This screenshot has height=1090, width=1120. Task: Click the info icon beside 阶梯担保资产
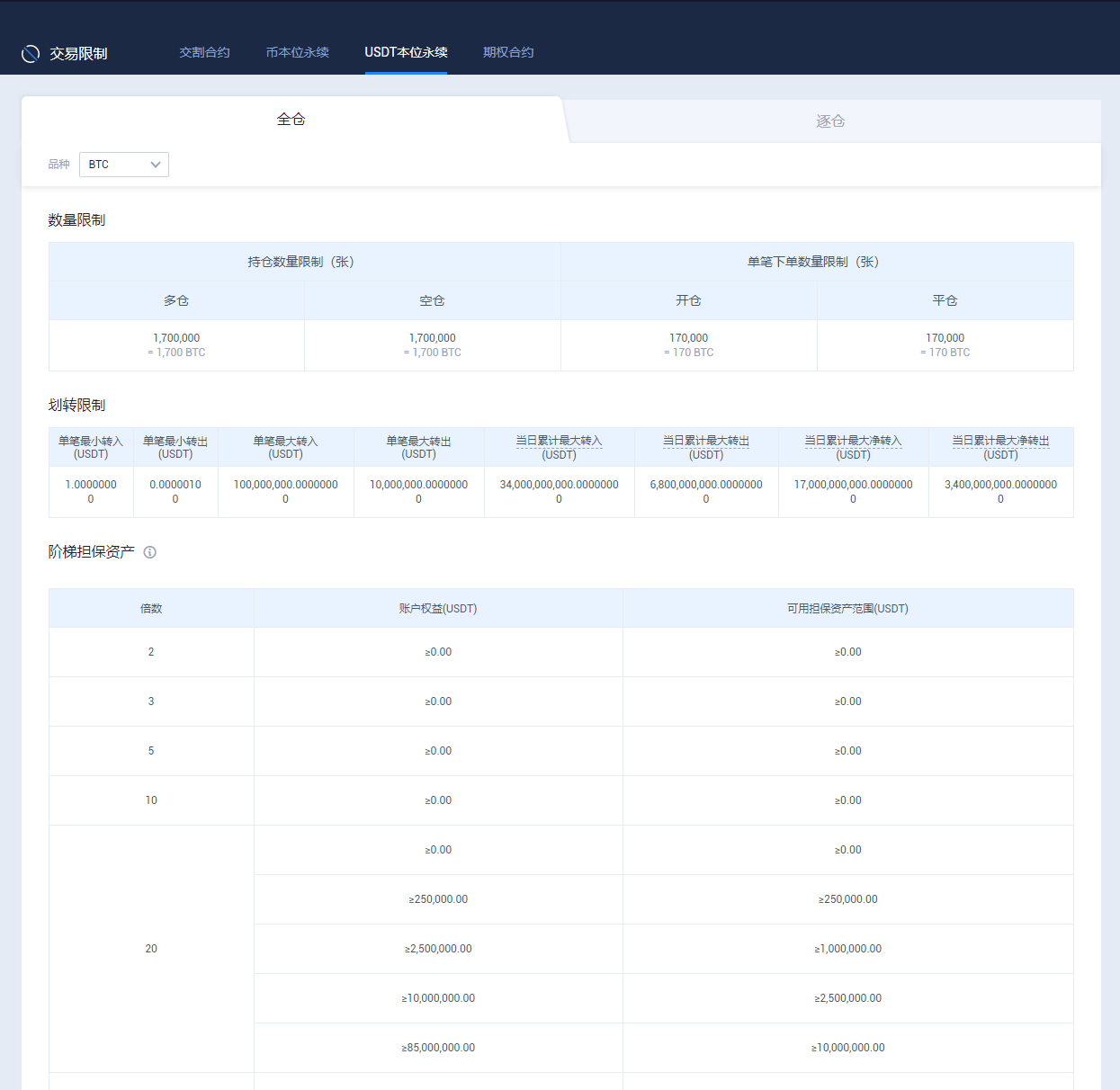[x=150, y=552]
